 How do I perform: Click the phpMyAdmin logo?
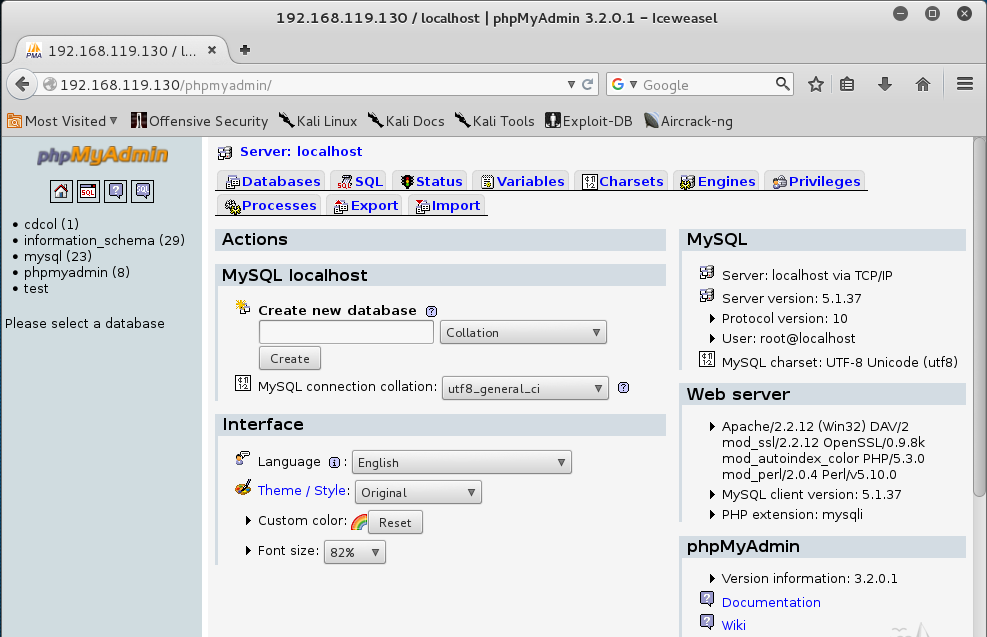(x=103, y=155)
